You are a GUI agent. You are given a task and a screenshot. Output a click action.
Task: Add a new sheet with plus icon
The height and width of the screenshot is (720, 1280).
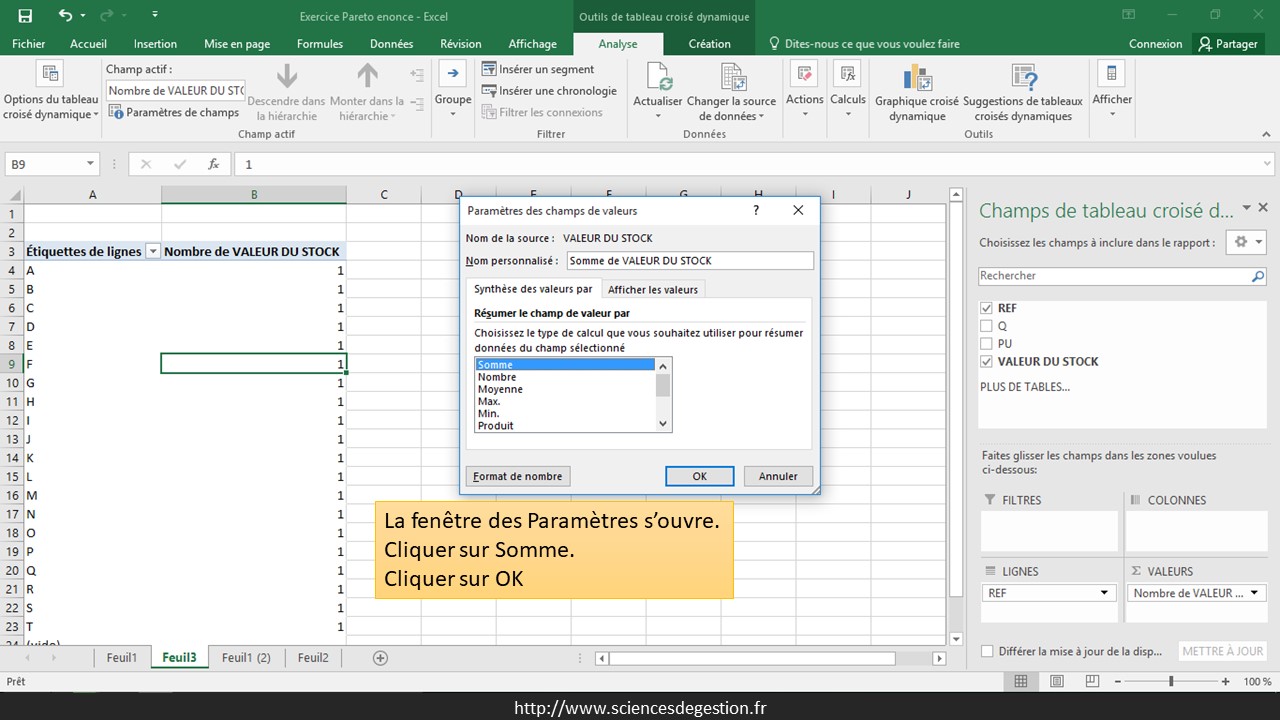point(380,658)
